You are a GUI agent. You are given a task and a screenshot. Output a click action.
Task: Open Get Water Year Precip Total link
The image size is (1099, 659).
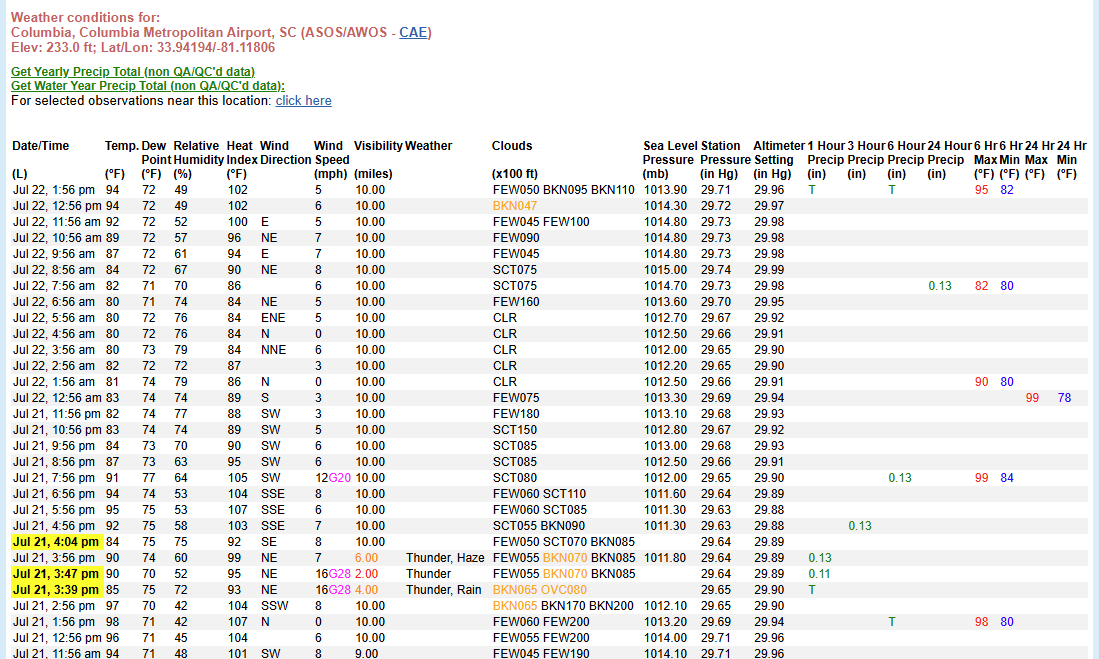(x=148, y=86)
